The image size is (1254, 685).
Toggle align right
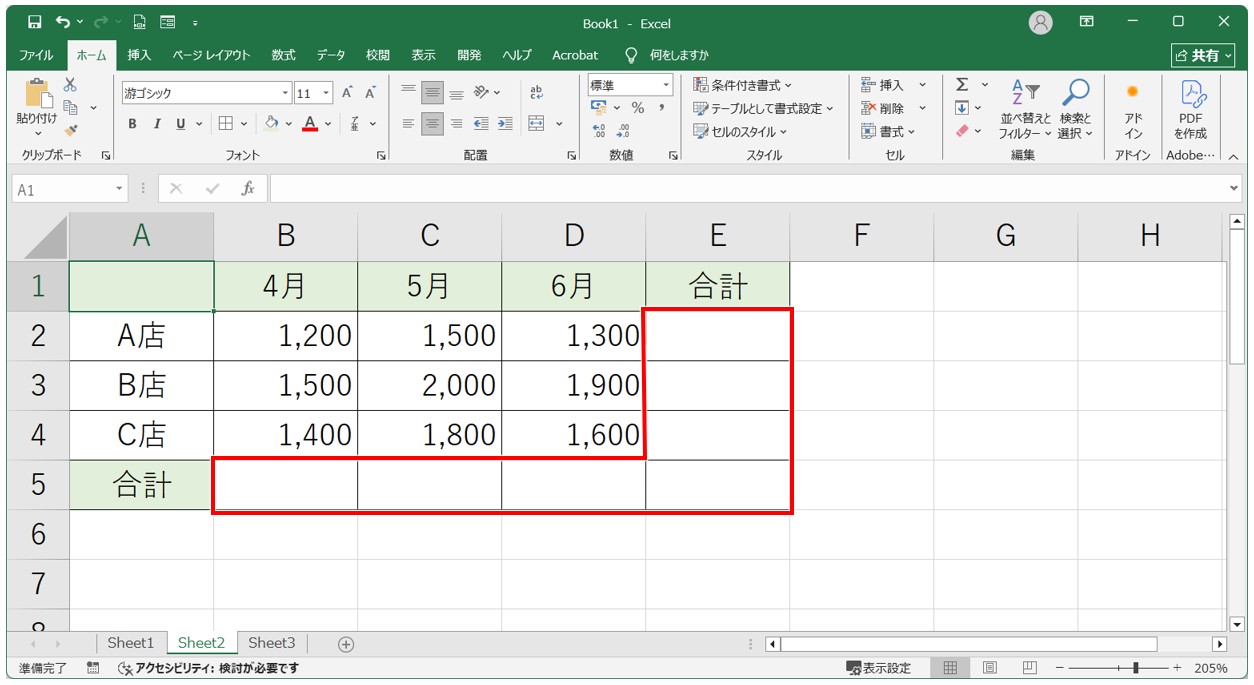click(456, 124)
